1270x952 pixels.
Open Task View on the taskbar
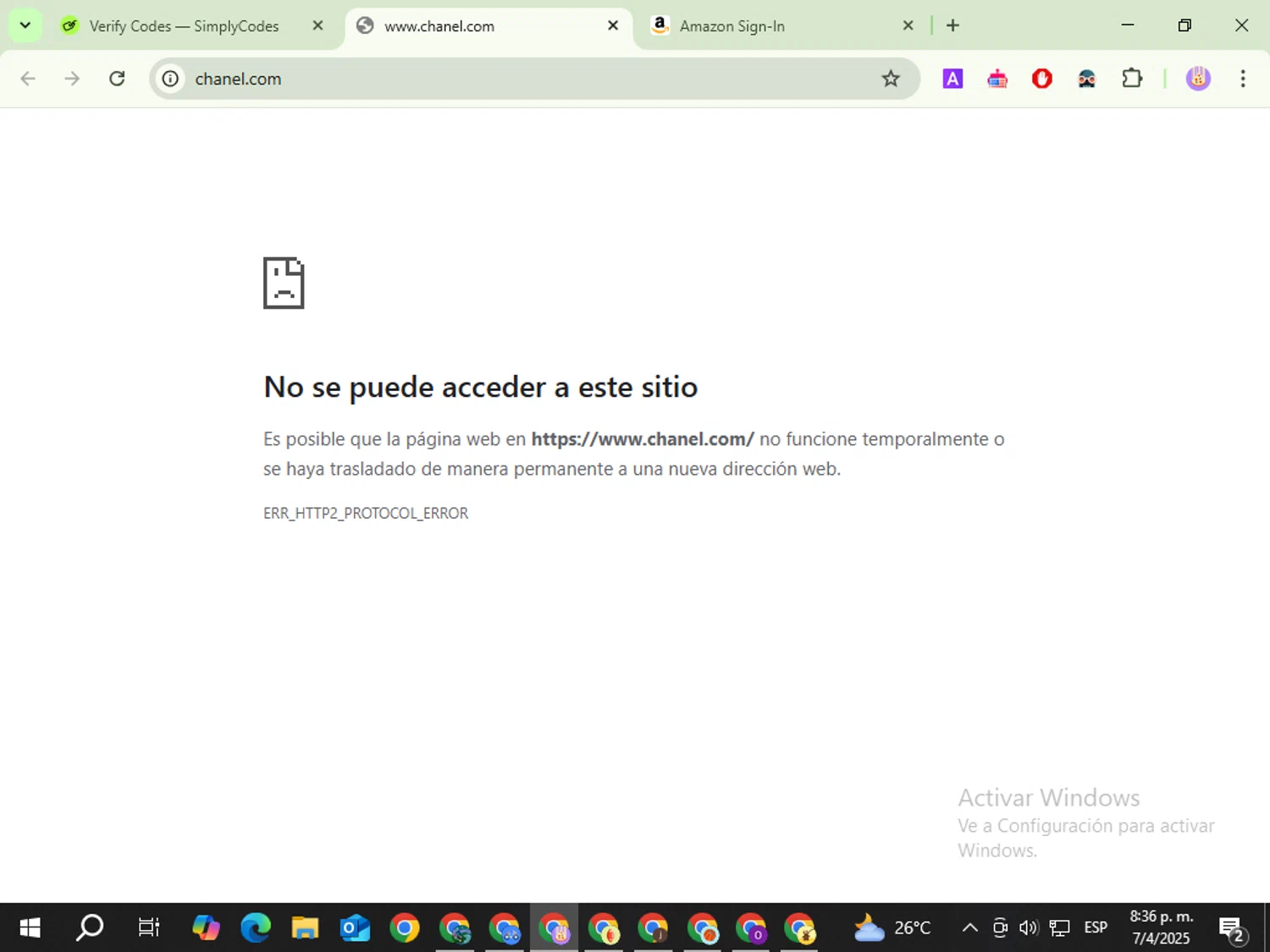pyautogui.click(x=149, y=928)
